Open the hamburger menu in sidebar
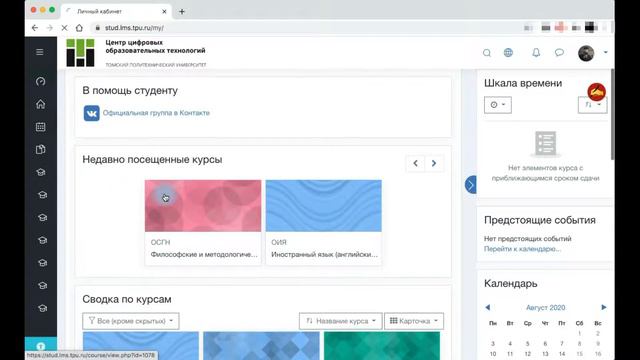 pos(40,52)
